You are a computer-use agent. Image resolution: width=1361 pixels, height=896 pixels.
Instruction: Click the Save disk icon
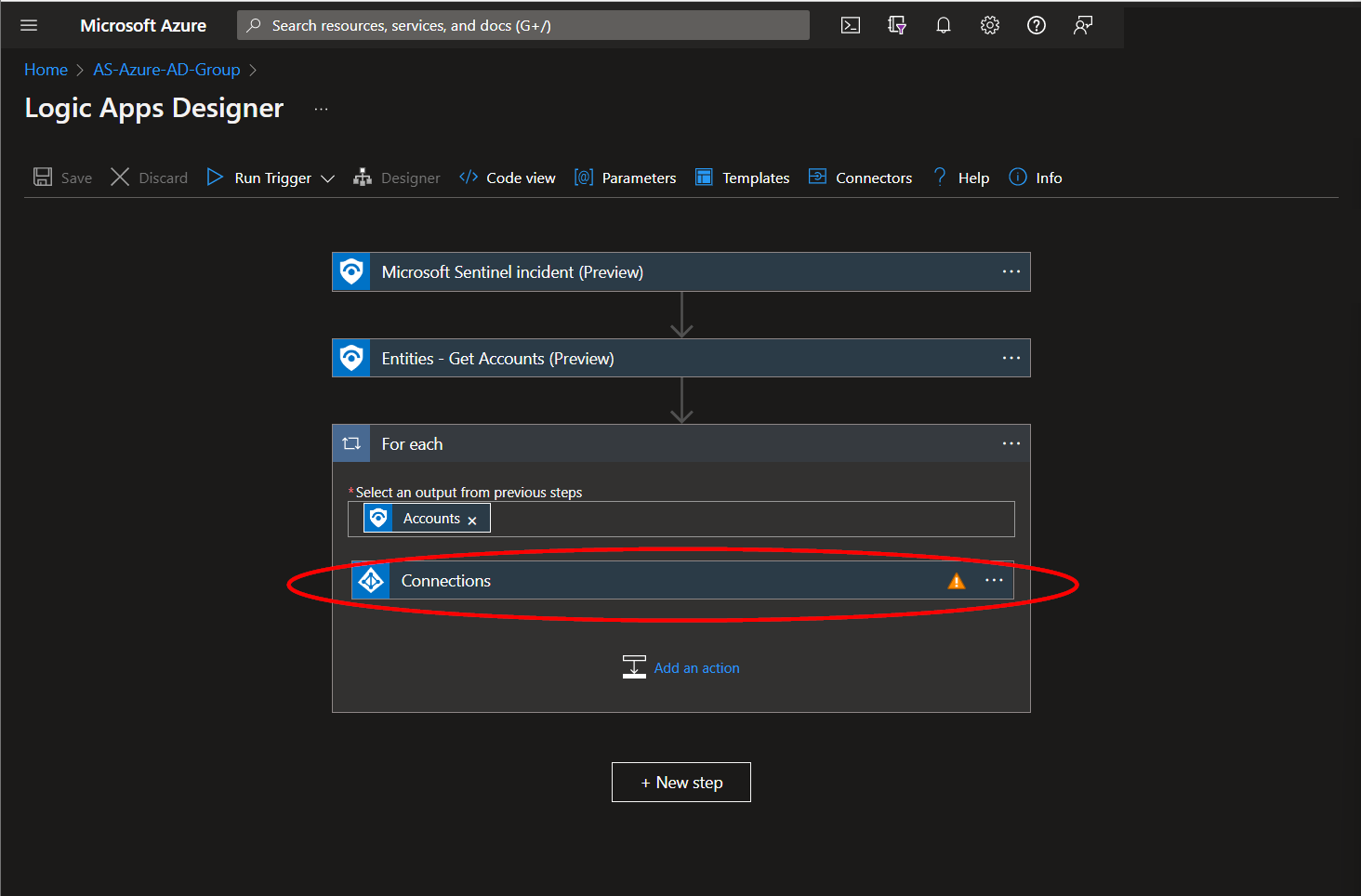point(43,177)
